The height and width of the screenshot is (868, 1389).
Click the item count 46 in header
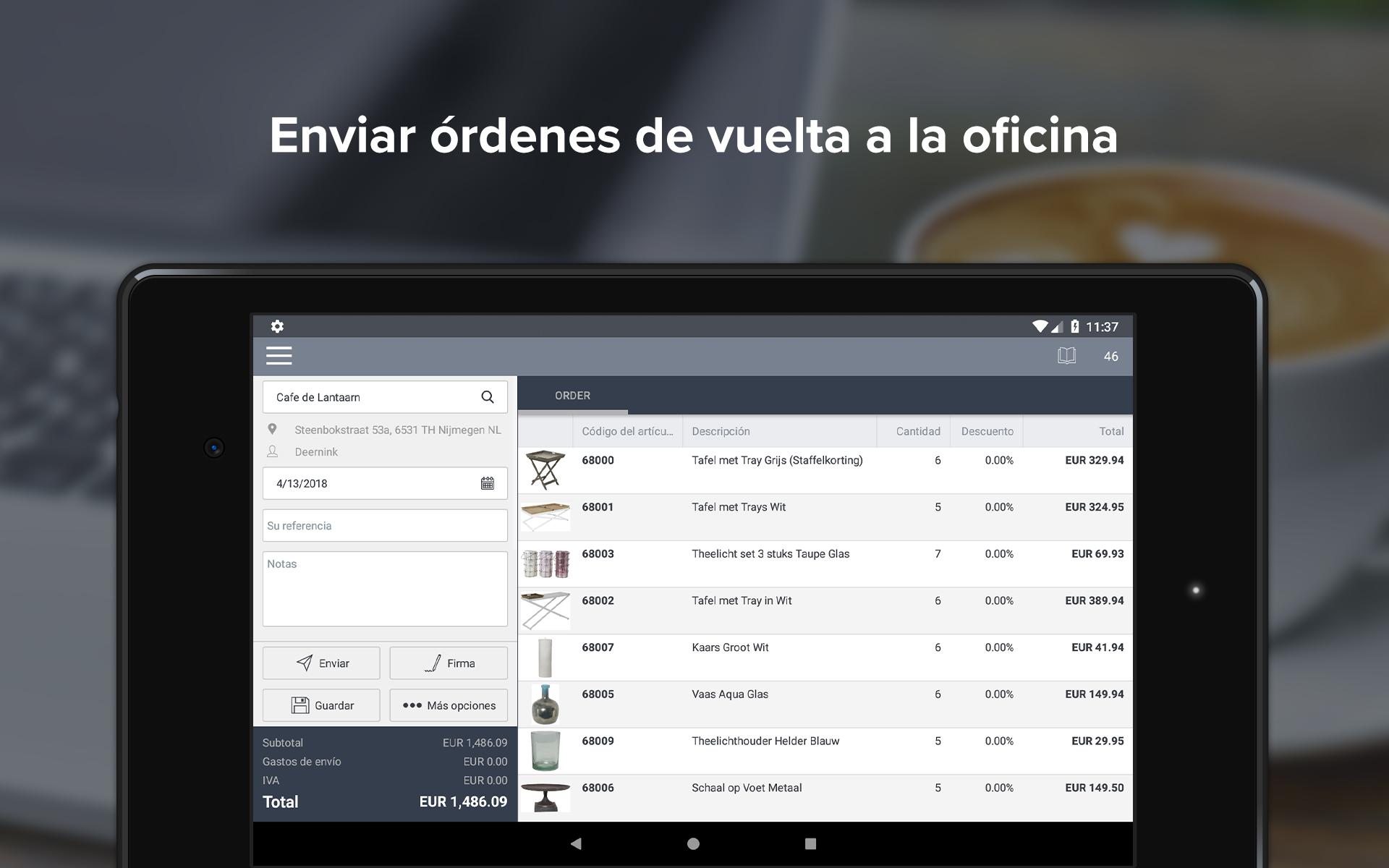click(x=1110, y=356)
